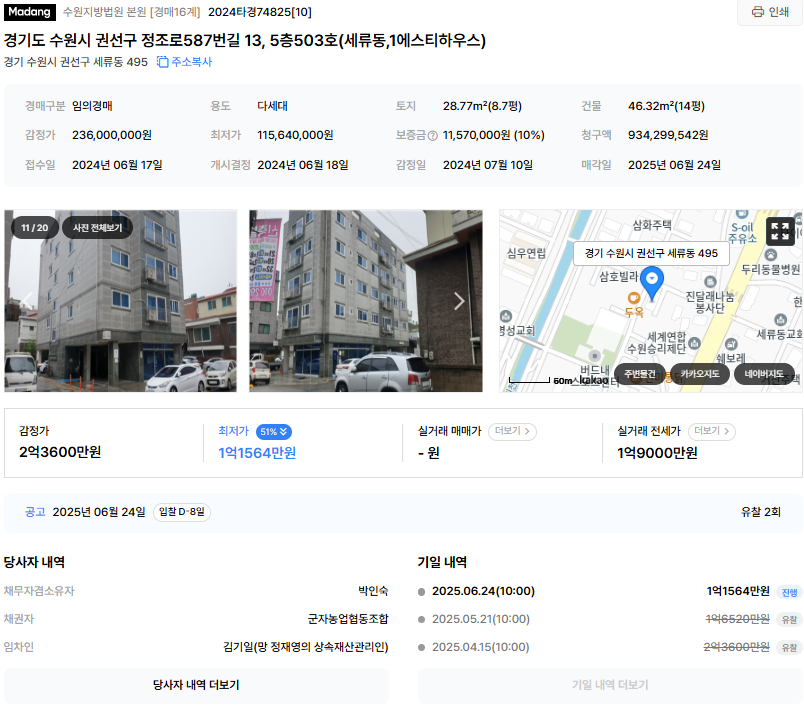Click the 진행 status badge

[789, 593]
